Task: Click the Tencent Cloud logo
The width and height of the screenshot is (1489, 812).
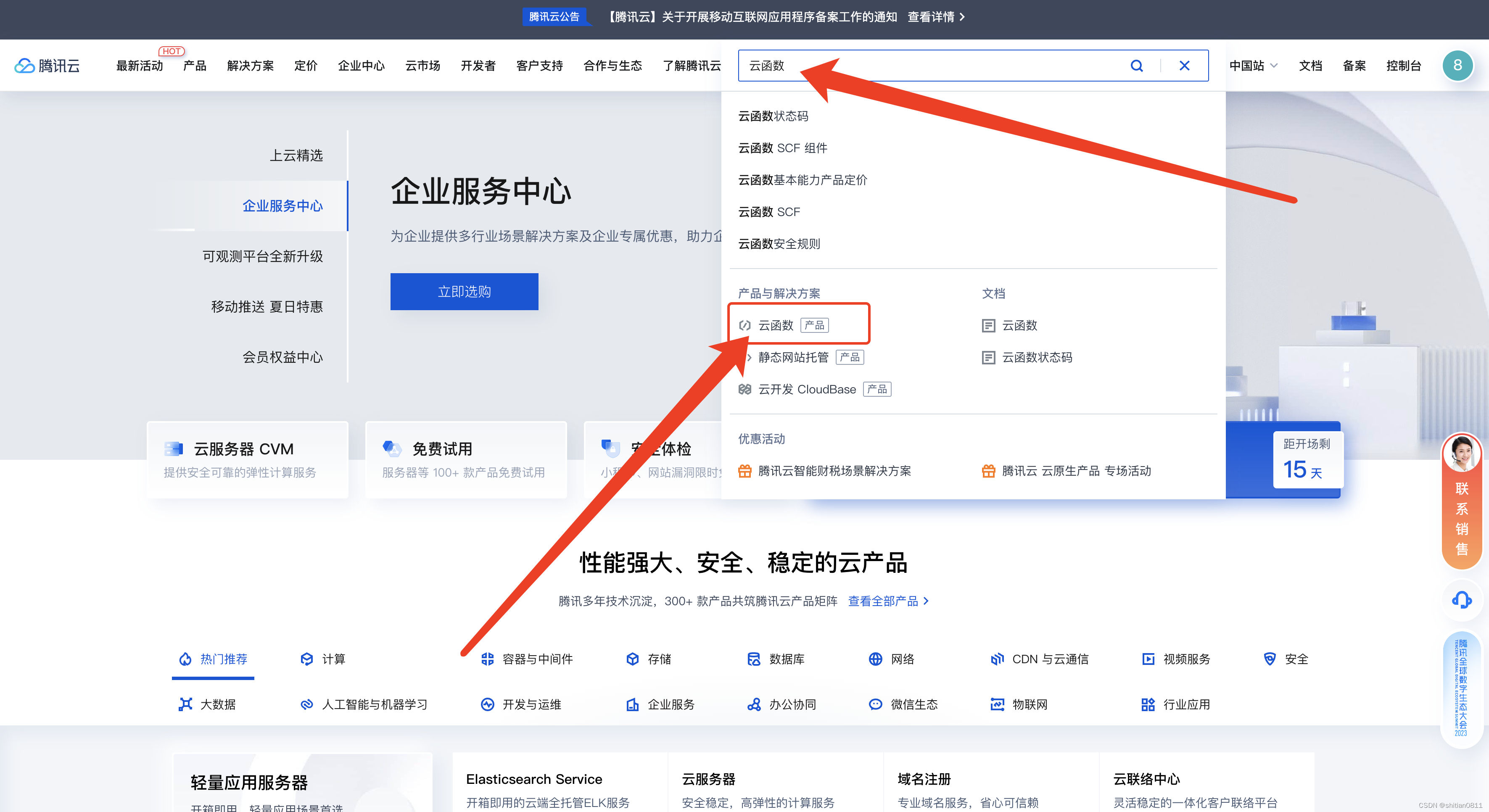Action: pyautogui.click(x=48, y=65)
